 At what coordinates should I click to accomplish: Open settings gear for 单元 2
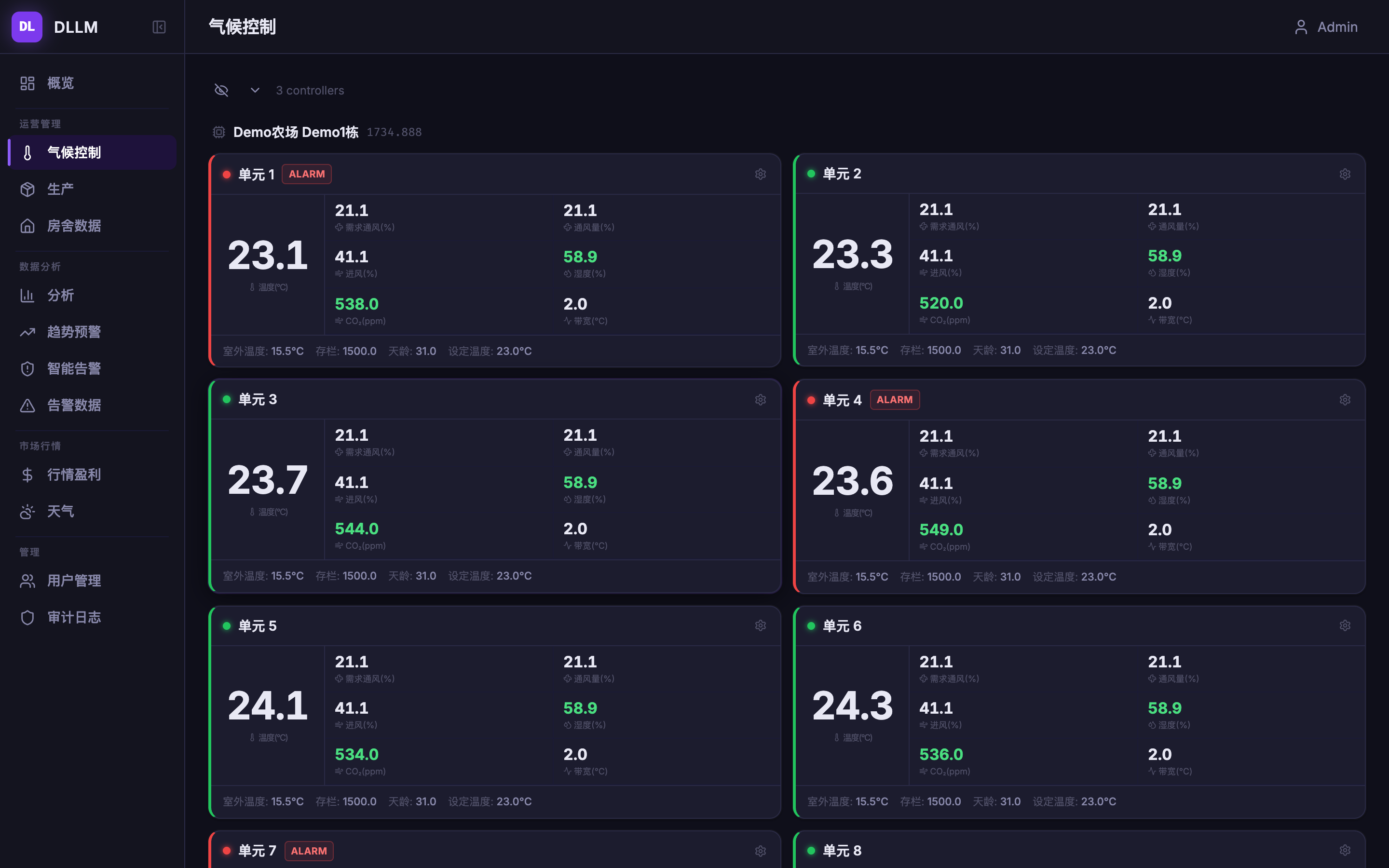1345,174
